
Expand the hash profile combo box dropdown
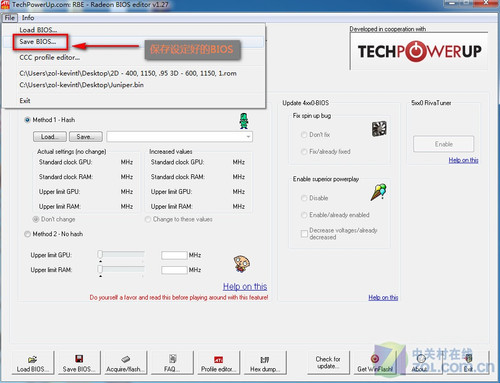[x=248, y=137]
